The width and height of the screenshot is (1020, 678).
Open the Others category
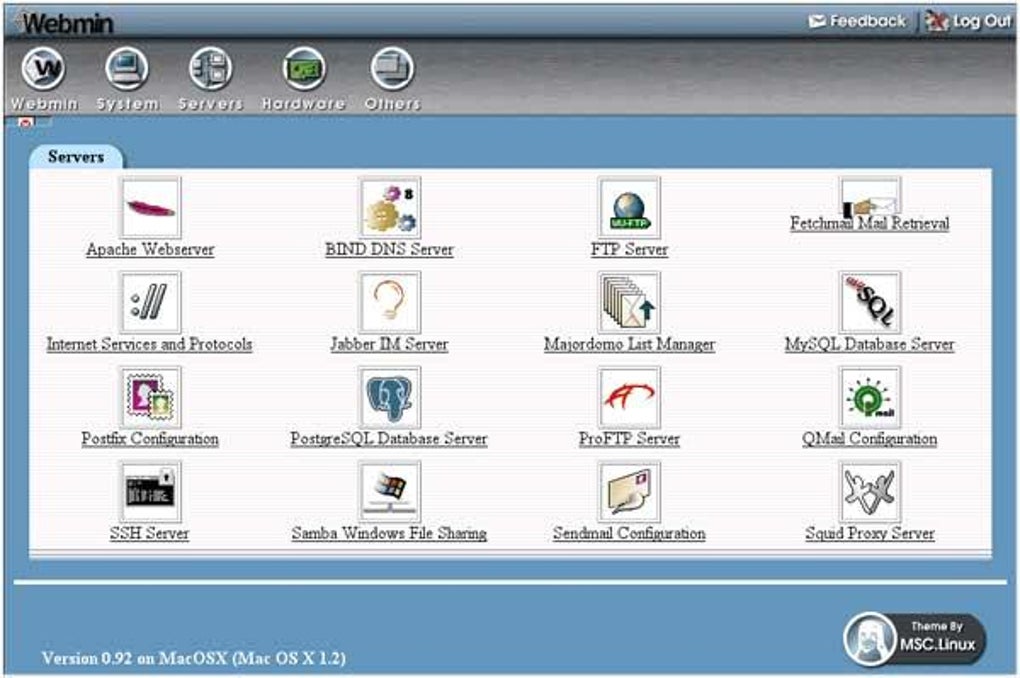pyautogui.click(x=392, y=79)
